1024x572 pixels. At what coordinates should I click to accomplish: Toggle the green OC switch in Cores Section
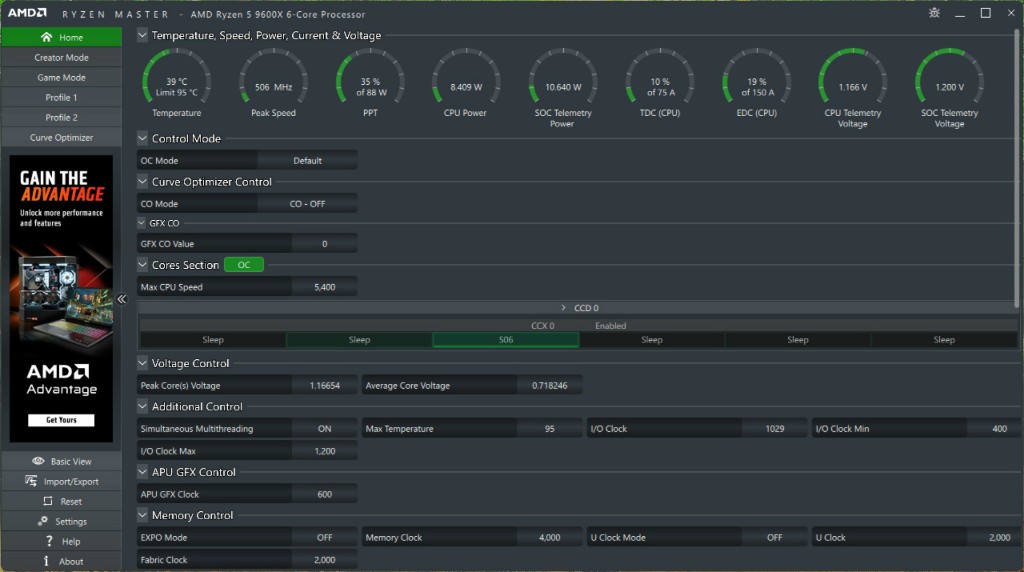244,265
